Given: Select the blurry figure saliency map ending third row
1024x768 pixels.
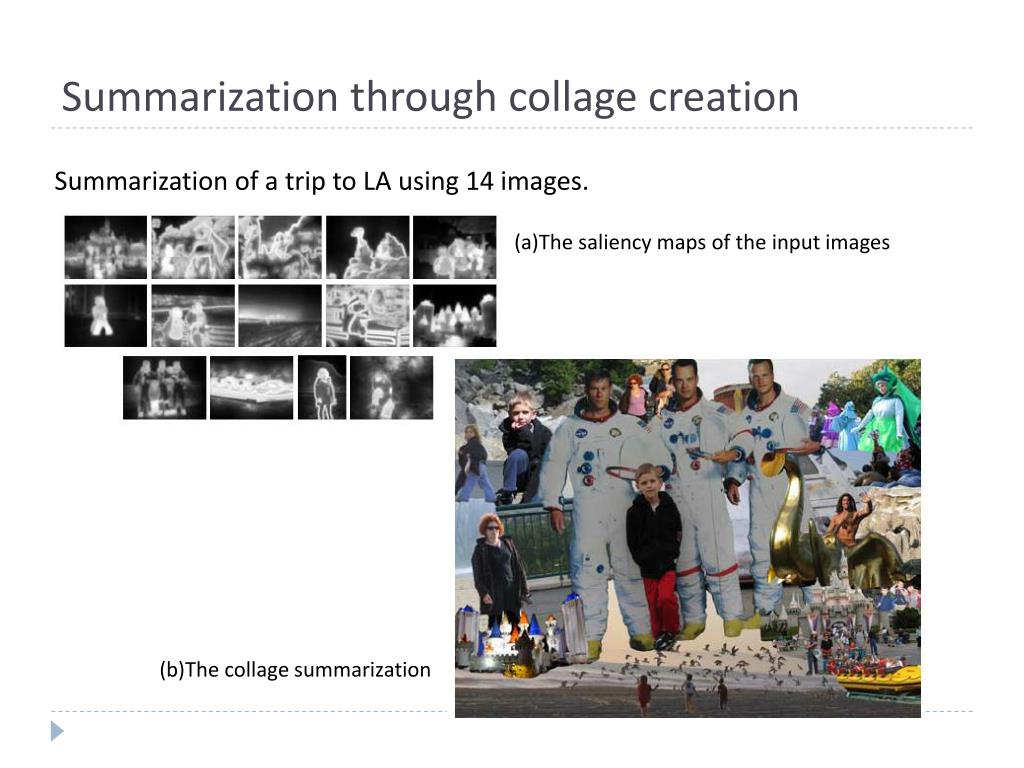Looking at the screenshot, I should (392, 387).
